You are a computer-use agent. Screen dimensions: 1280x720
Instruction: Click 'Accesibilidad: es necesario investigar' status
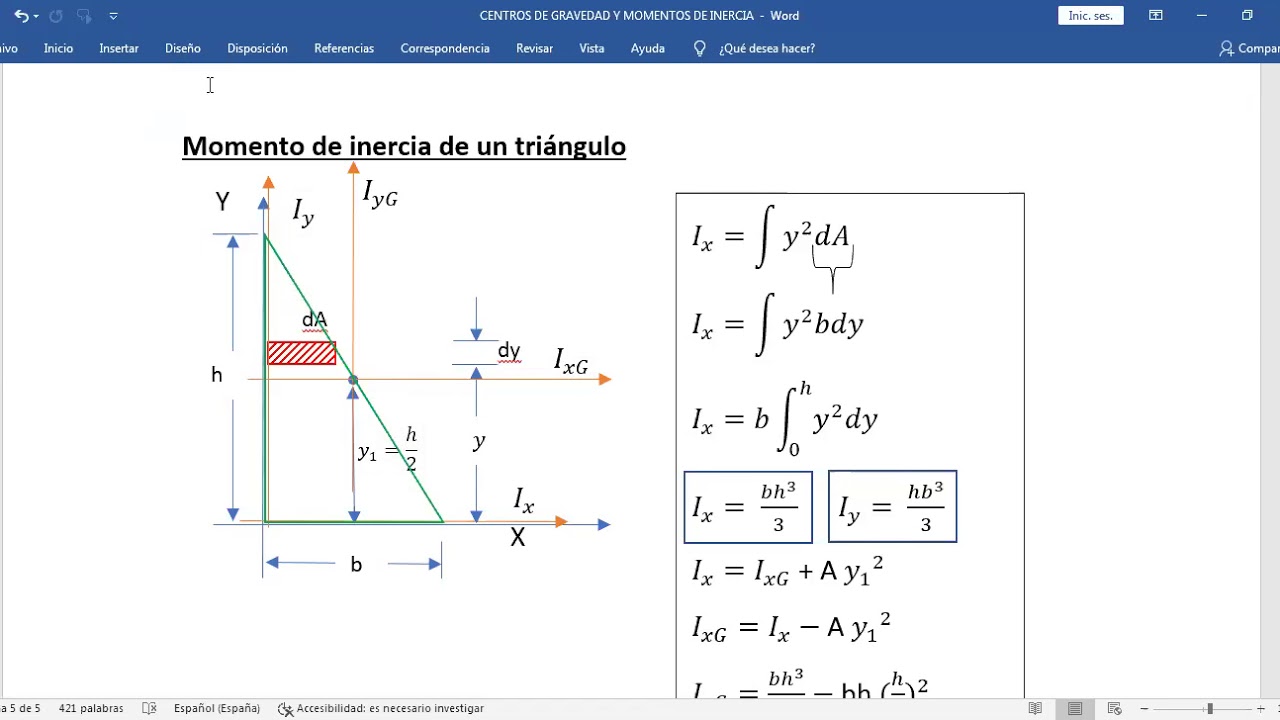pos(390,708)
